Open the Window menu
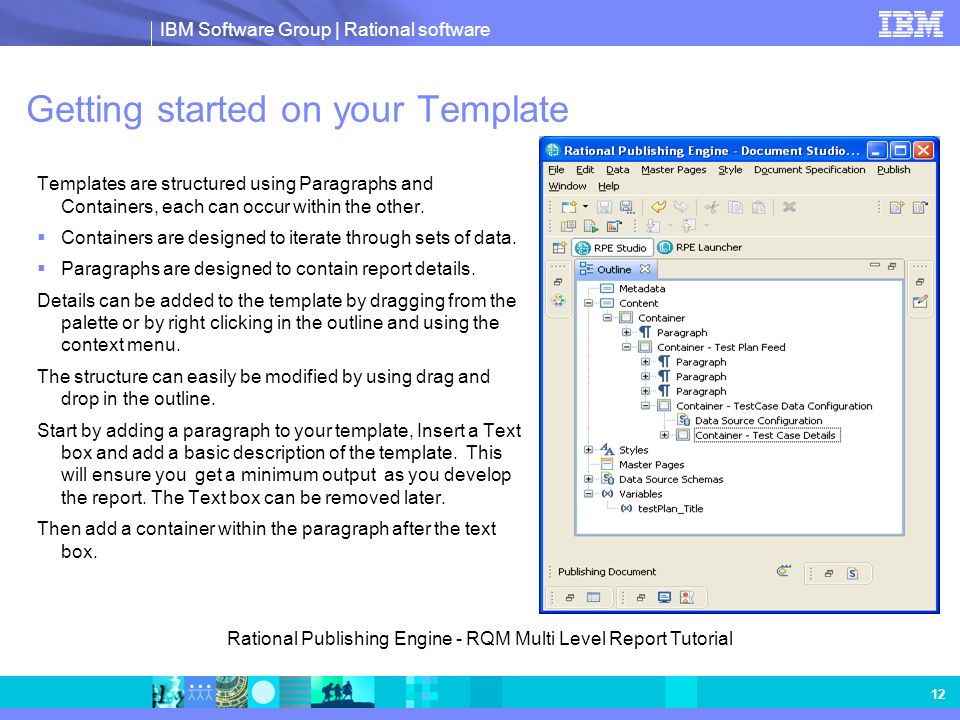Screen dimensions: 960x720 click(567, 186)
